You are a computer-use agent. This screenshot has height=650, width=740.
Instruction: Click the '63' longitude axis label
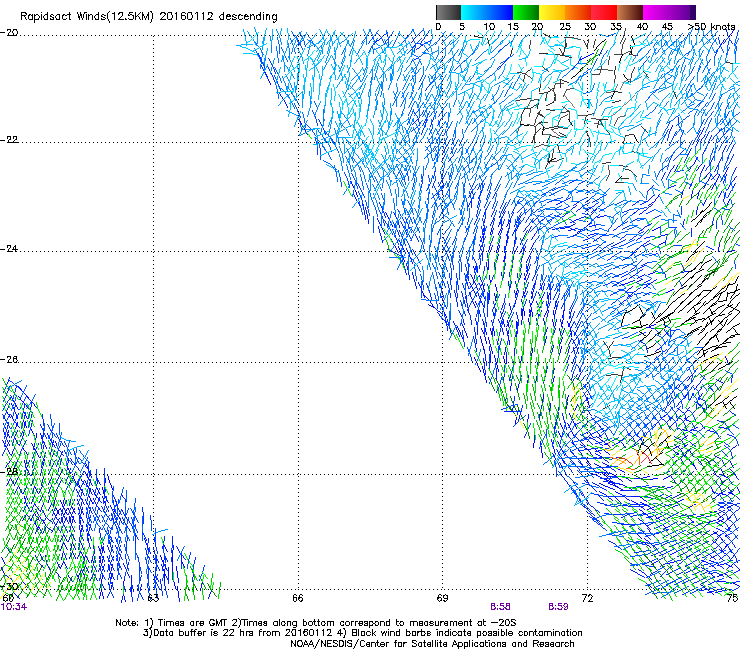[153, 599]
